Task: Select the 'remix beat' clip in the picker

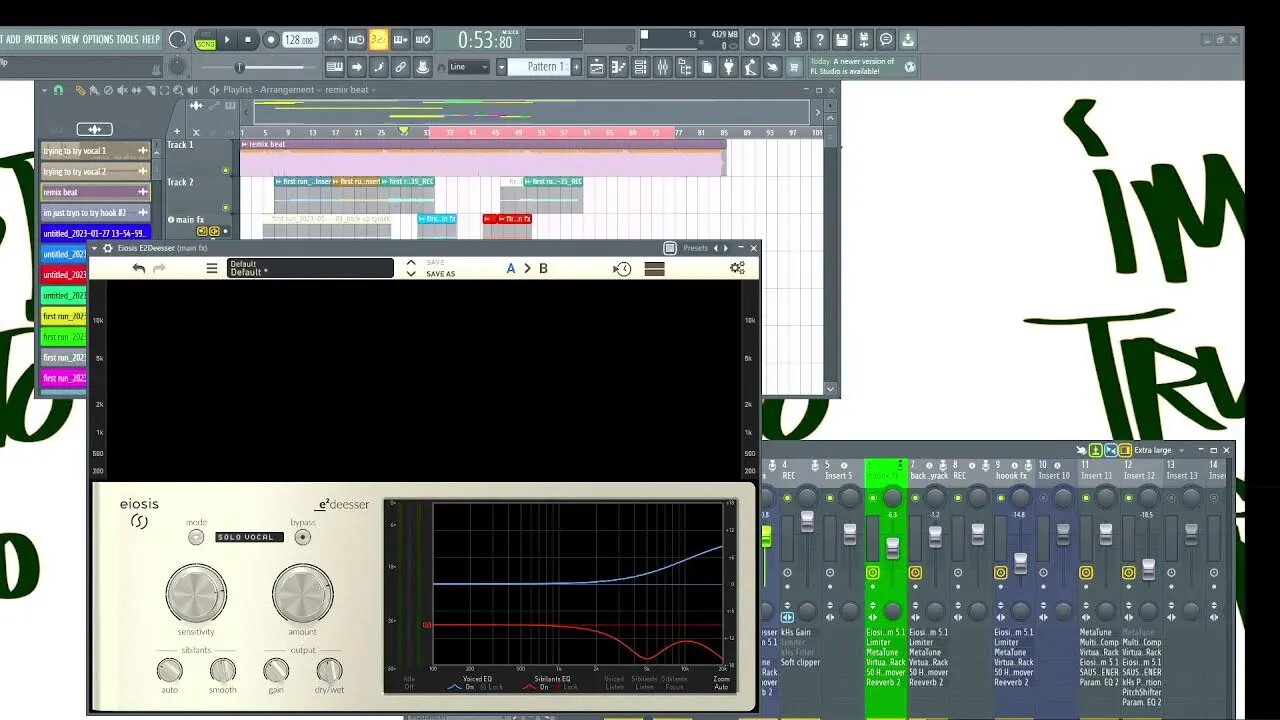Action: coord(95,192)
